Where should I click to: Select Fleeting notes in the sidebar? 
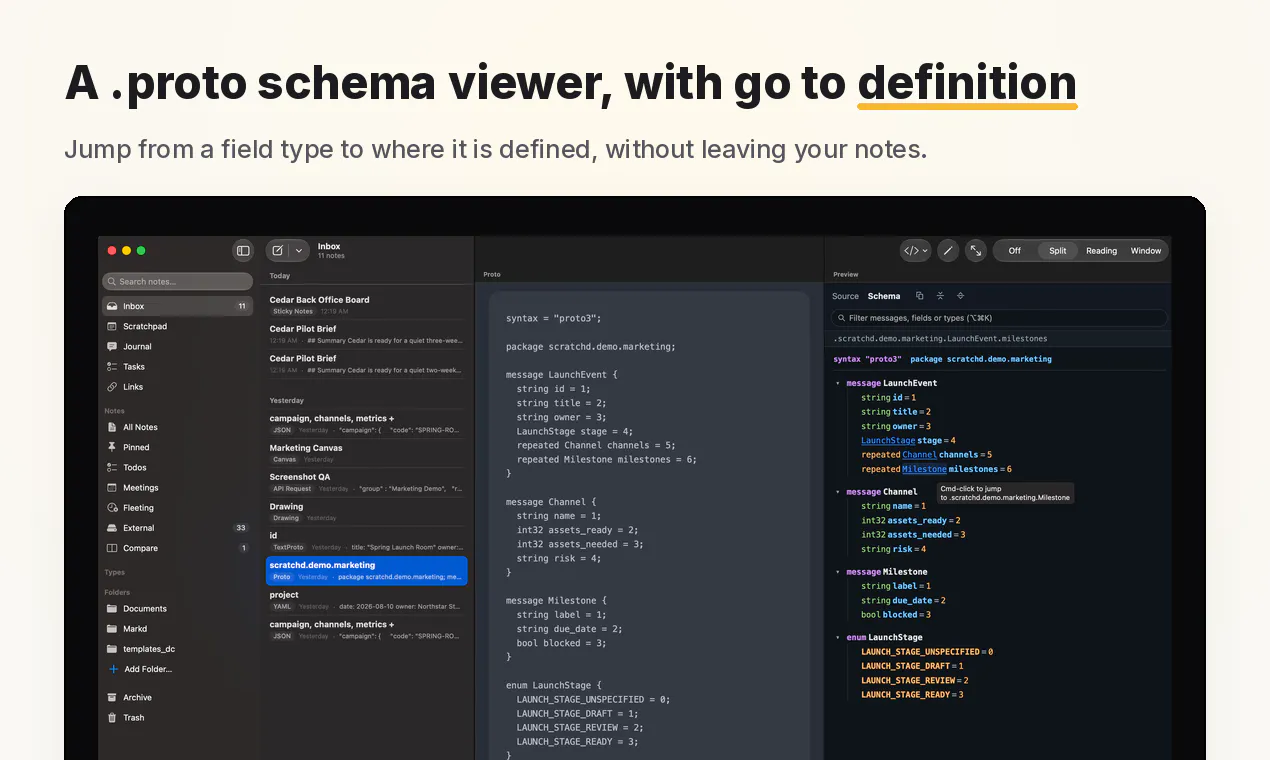[x=178, y=508]
